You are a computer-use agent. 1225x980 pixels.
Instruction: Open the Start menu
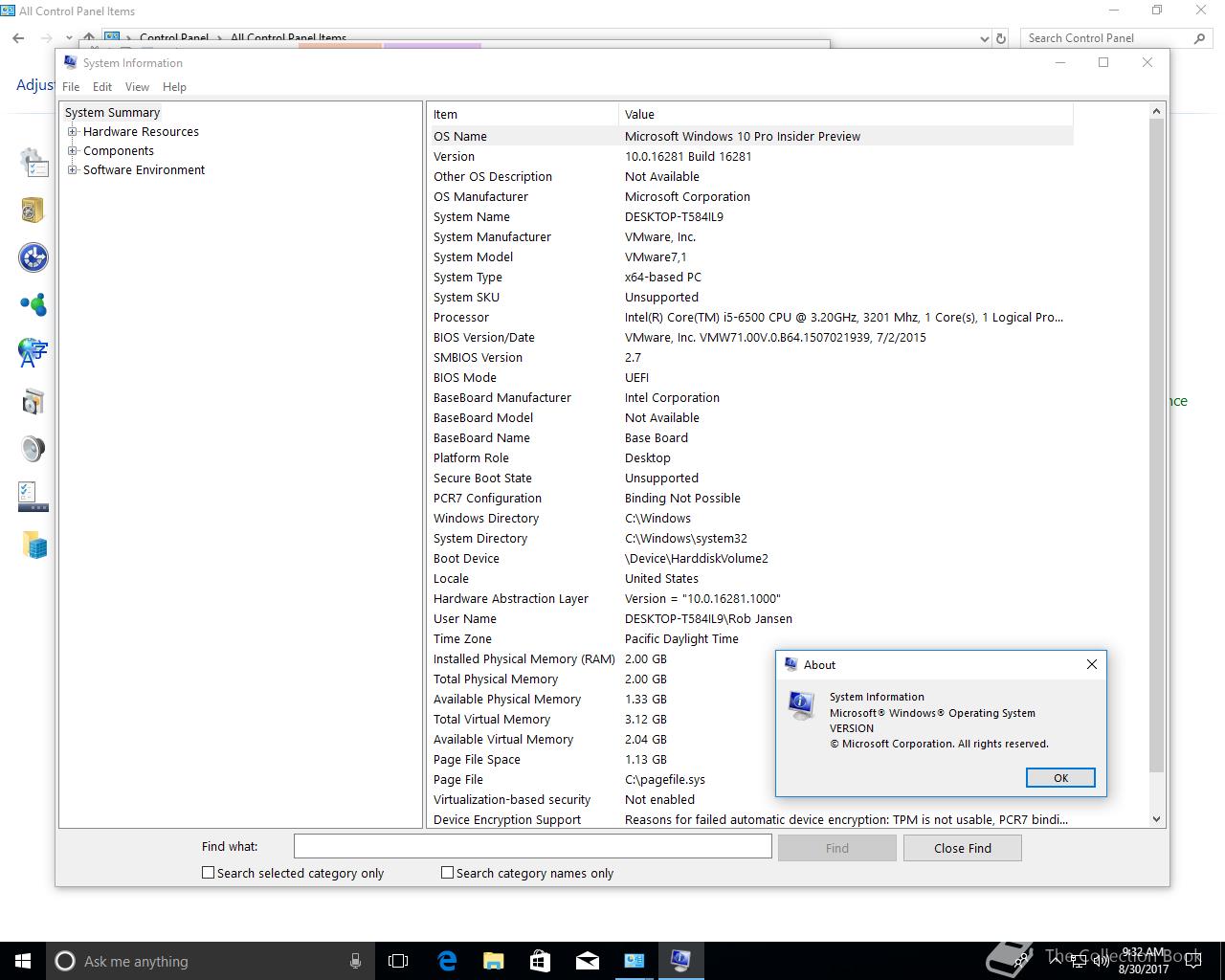(x=23, y=961)
